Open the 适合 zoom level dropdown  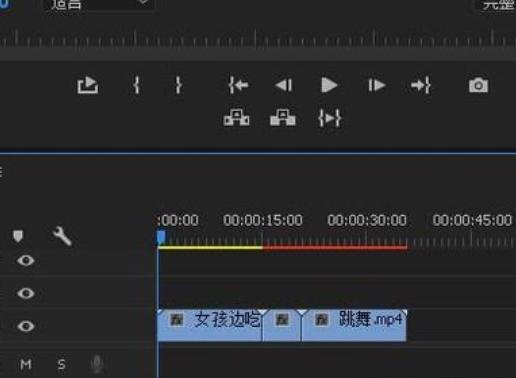tap(99, 5)
